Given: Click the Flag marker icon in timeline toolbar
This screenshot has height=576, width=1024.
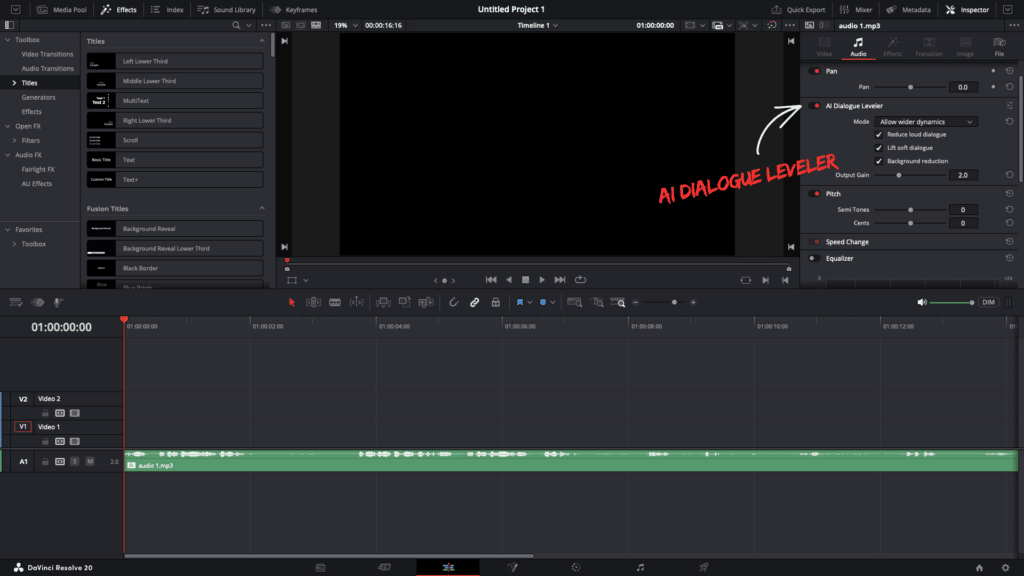Looking at the screenshot, I should (520, 302).
